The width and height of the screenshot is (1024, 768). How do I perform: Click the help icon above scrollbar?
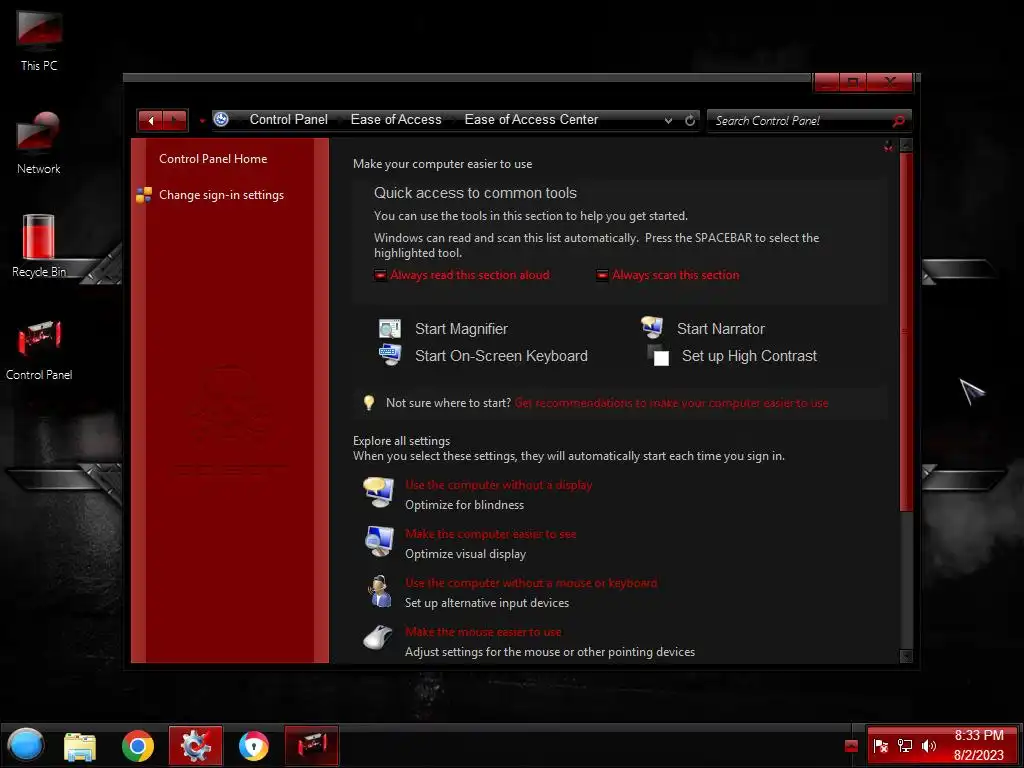point(888,146)
